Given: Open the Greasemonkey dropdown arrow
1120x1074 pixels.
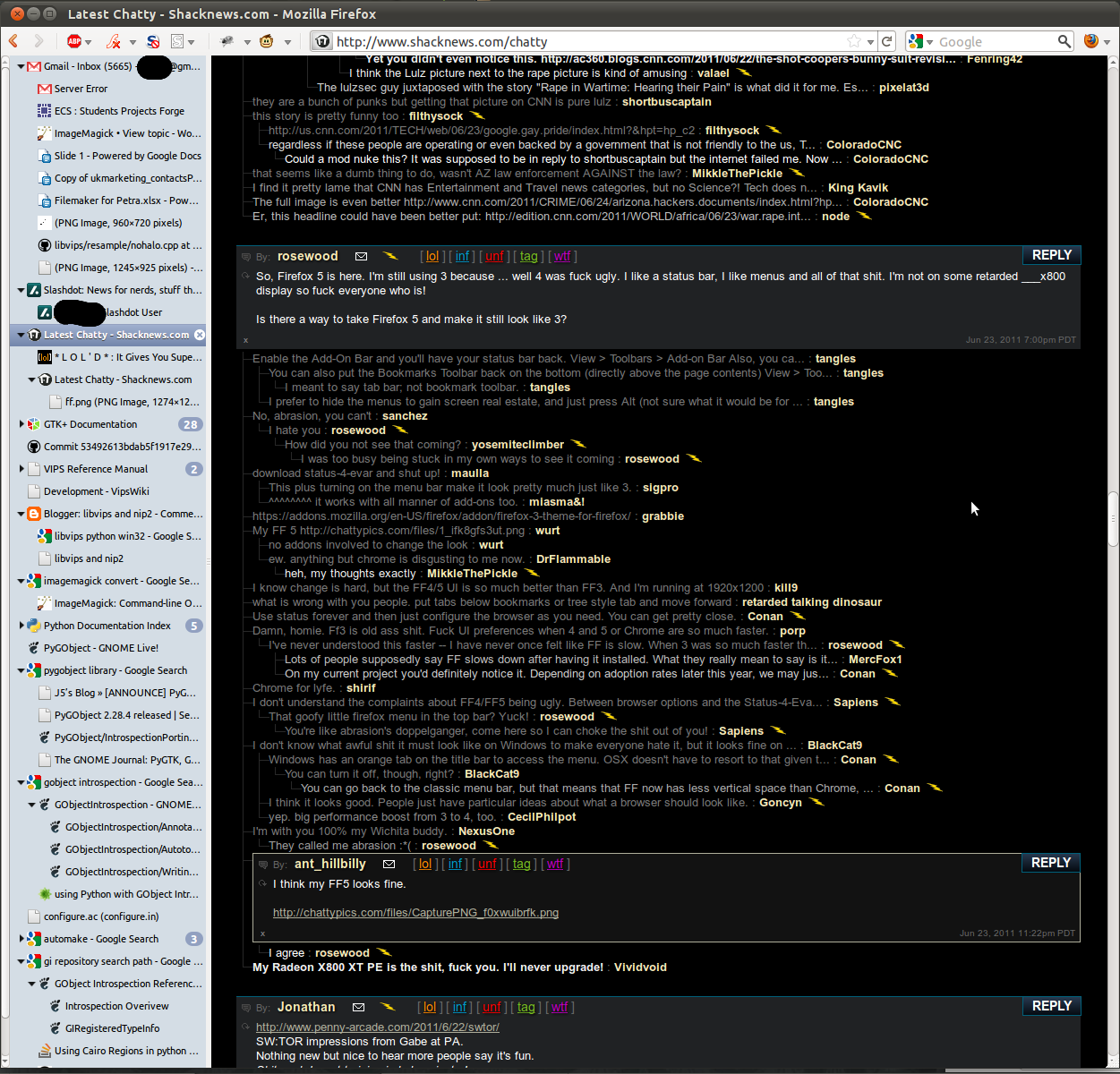Looking at the screenshot, I should tap(287, 42).
